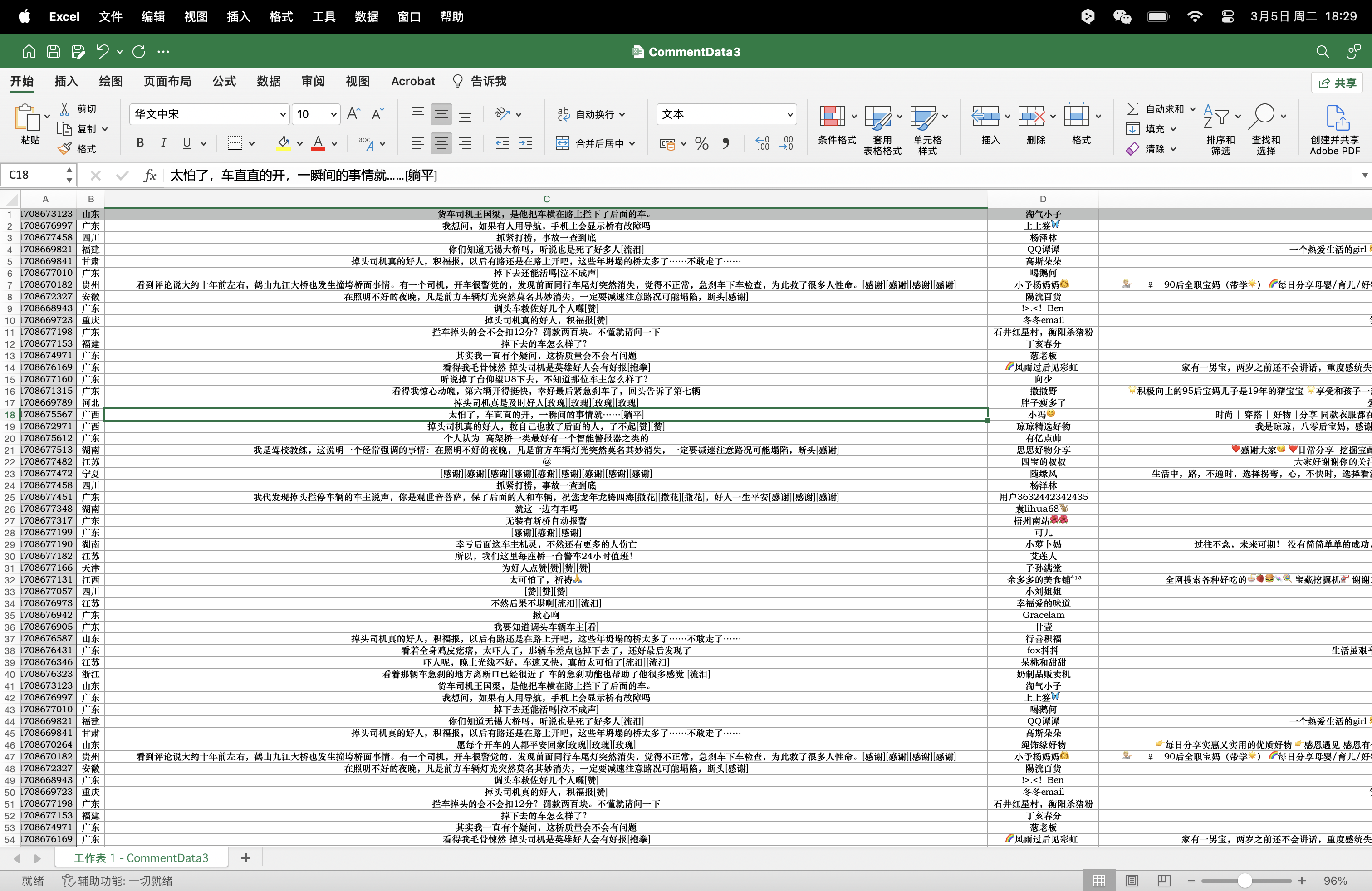This screenshot has width=1372, height=891.
Task: Open the 文件 menu in menu bar
Action: point(110,17)
